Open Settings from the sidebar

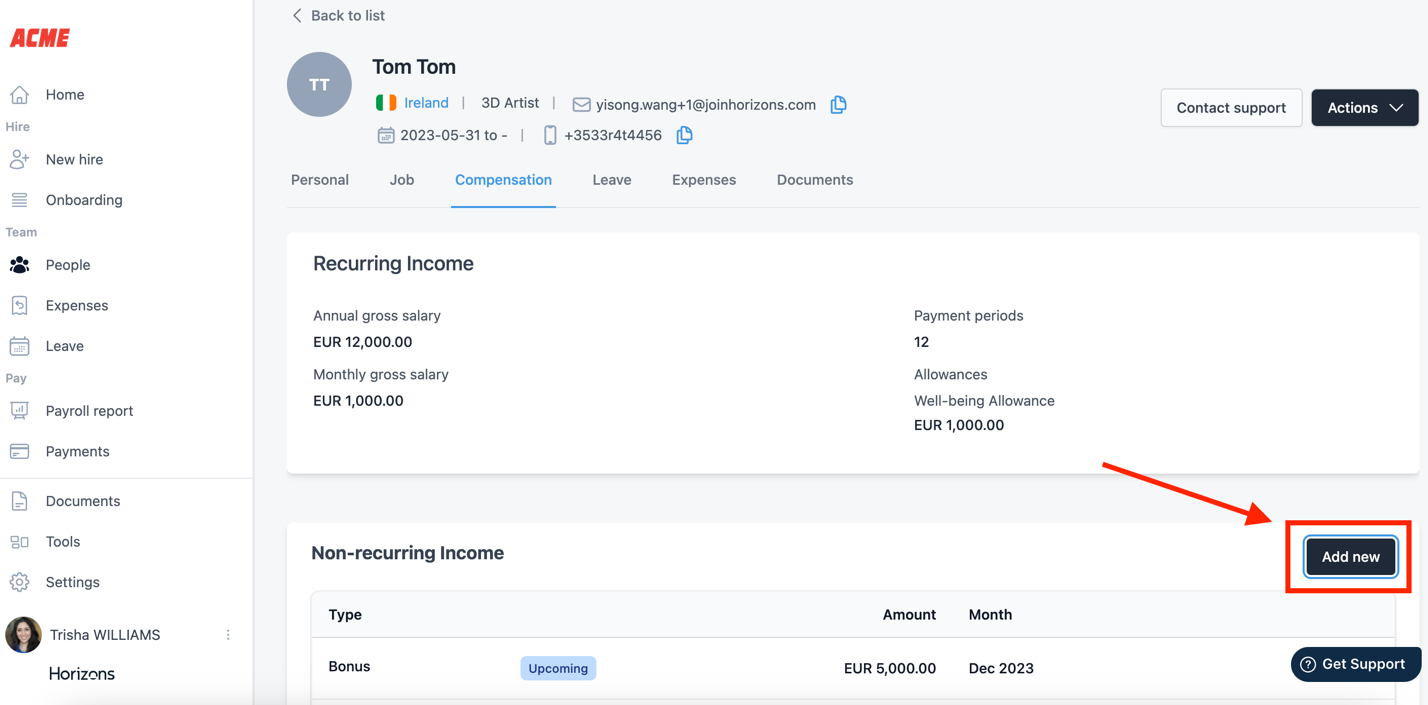click(x=72, y=582)
